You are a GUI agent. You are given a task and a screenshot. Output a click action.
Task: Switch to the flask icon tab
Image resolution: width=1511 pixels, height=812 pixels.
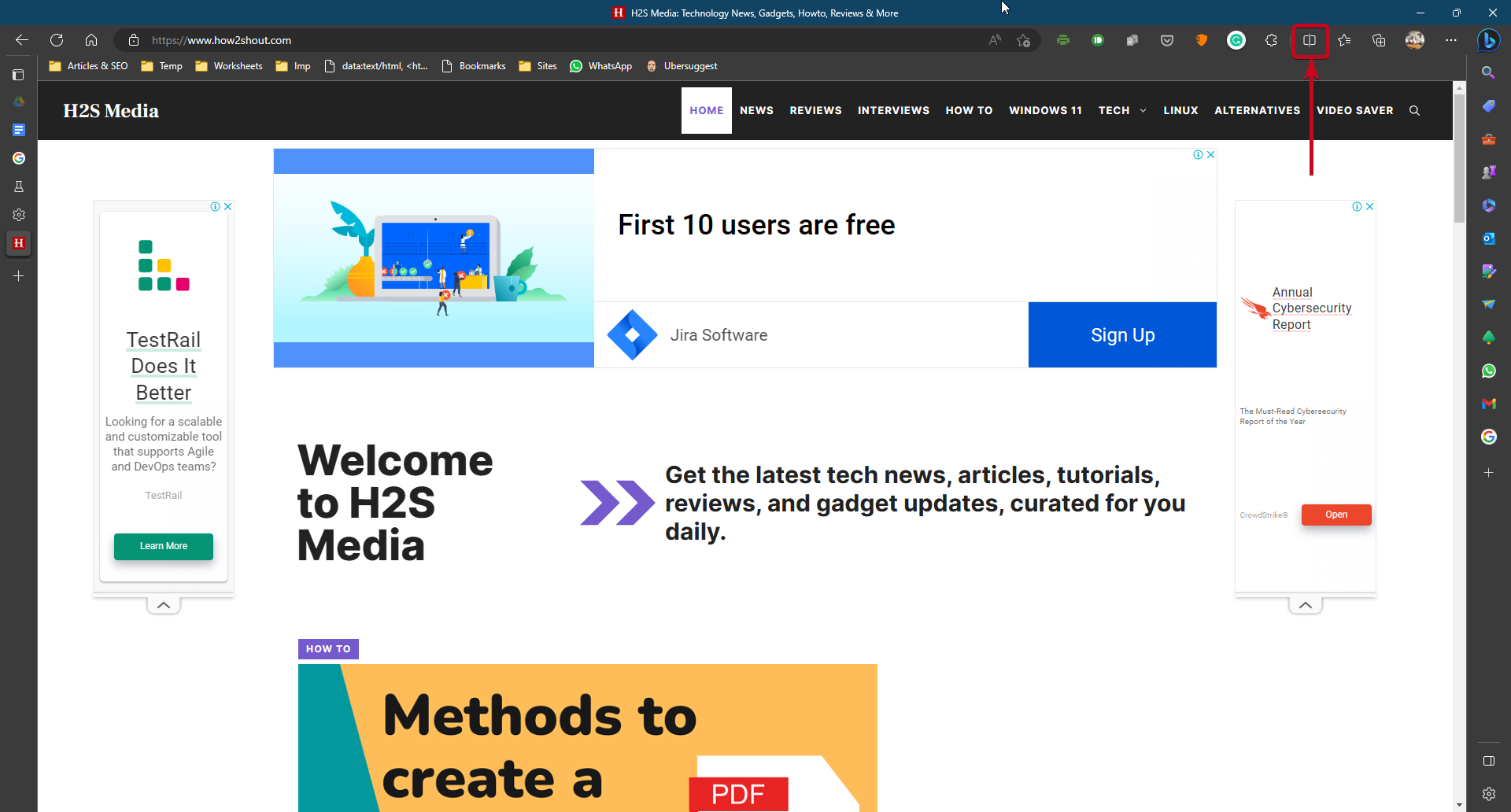coord(19,186)
